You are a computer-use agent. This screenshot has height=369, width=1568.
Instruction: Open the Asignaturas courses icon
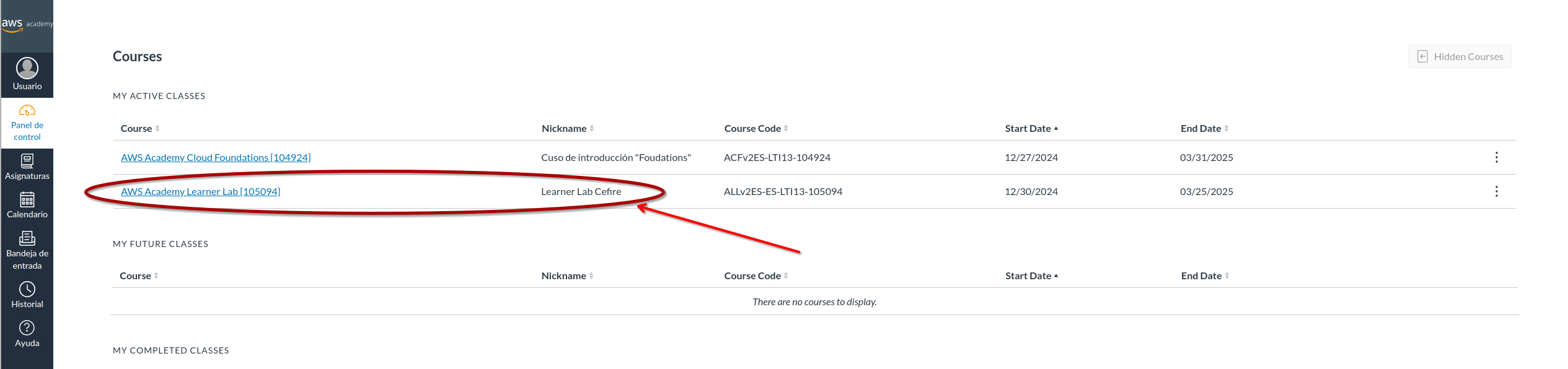click(x=27, y=162)
